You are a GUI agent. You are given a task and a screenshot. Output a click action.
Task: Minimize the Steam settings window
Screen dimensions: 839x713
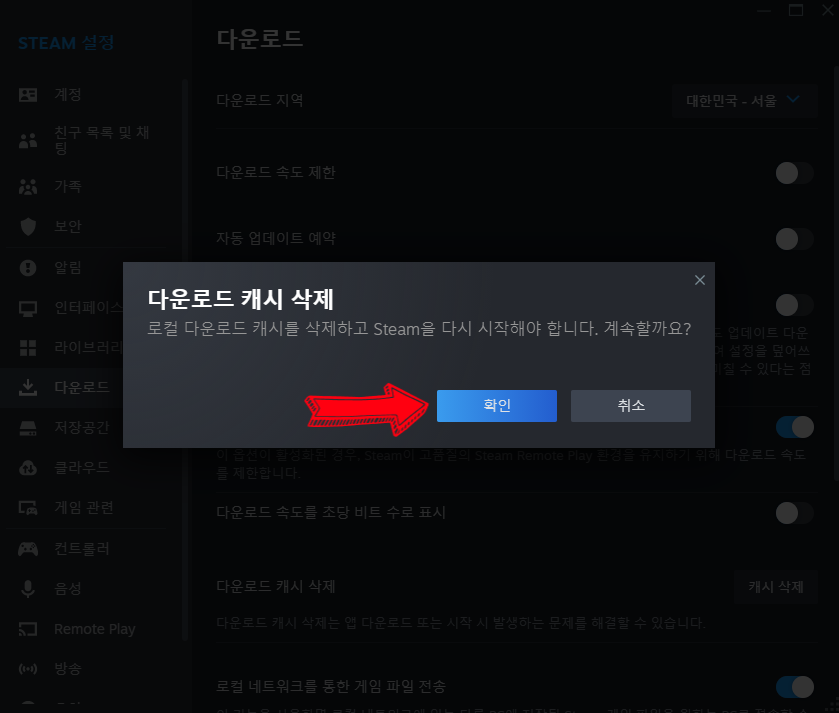[x=764, y=11]
